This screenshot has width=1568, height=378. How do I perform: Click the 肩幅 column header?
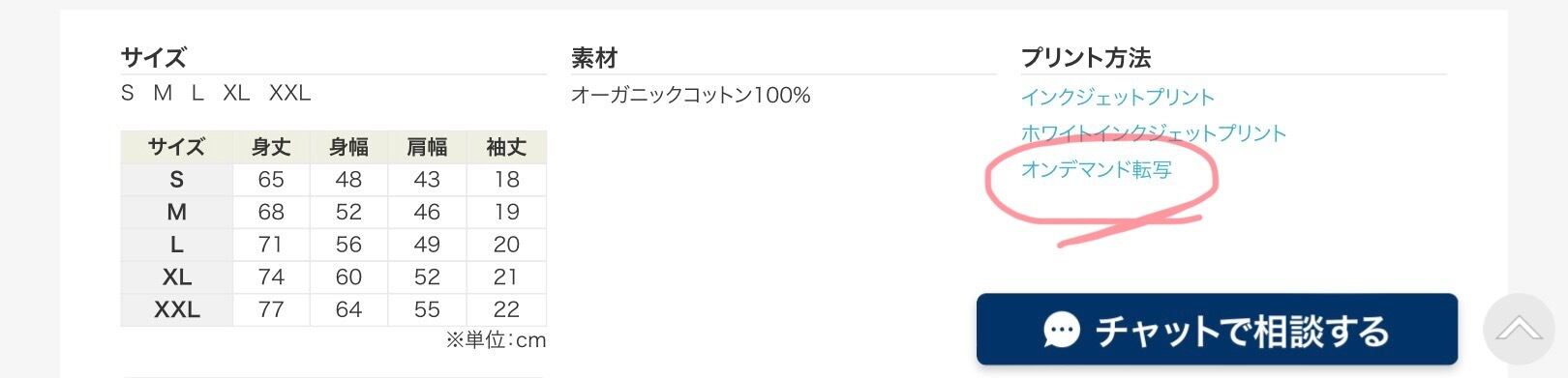pos(427,147)
